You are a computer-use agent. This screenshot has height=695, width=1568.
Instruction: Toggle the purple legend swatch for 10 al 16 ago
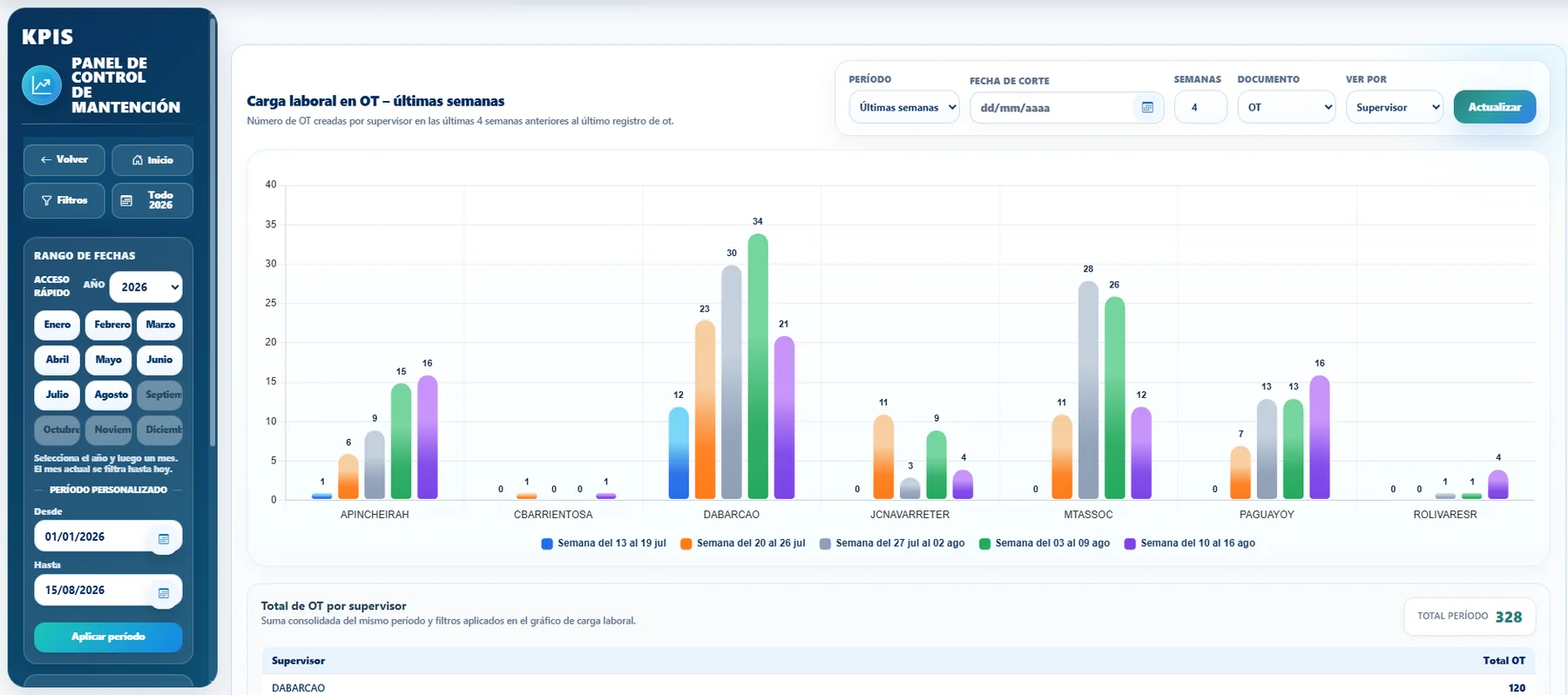(x=1130, y=543)
